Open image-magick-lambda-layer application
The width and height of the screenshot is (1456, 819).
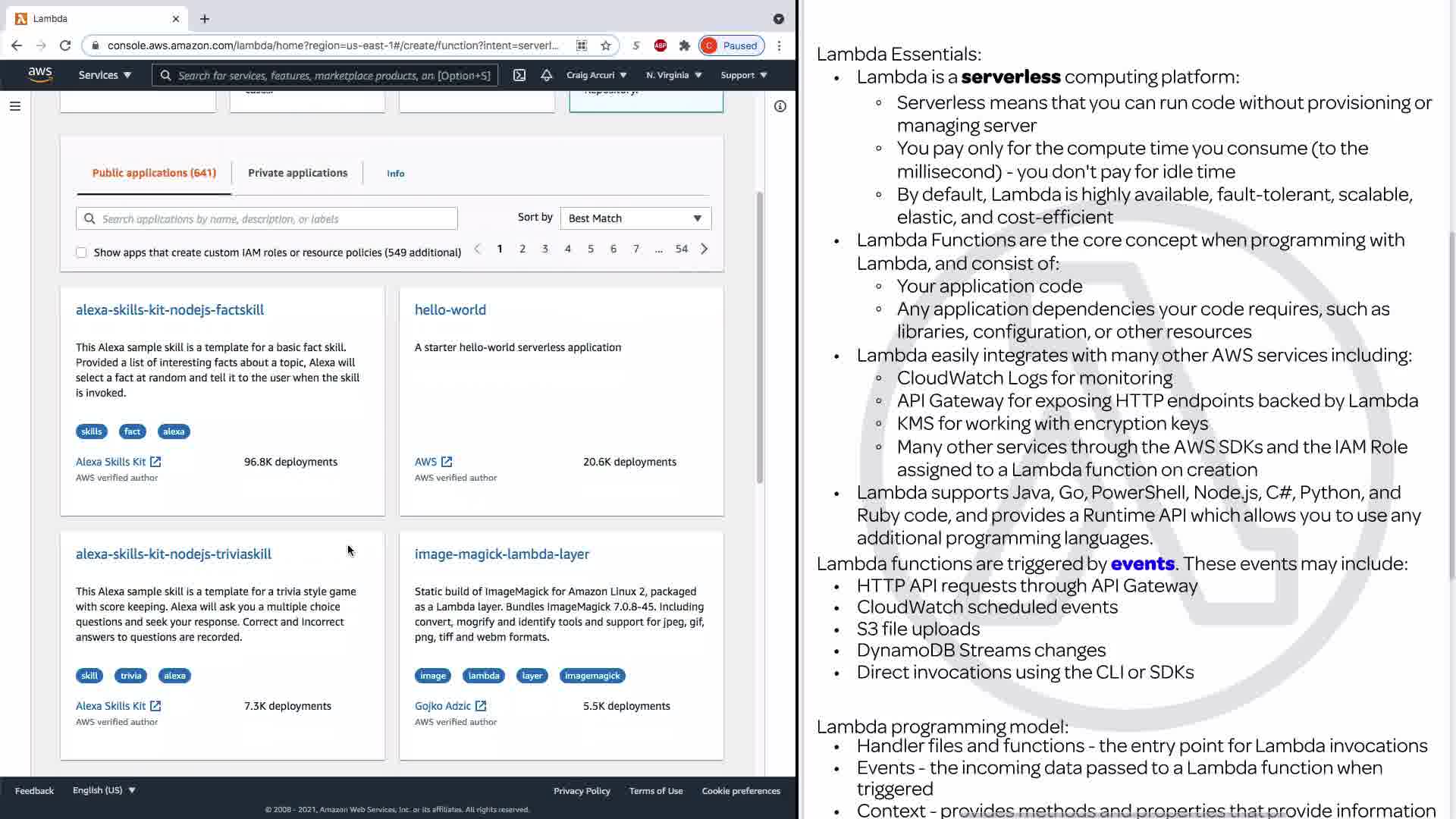point(501,554)
